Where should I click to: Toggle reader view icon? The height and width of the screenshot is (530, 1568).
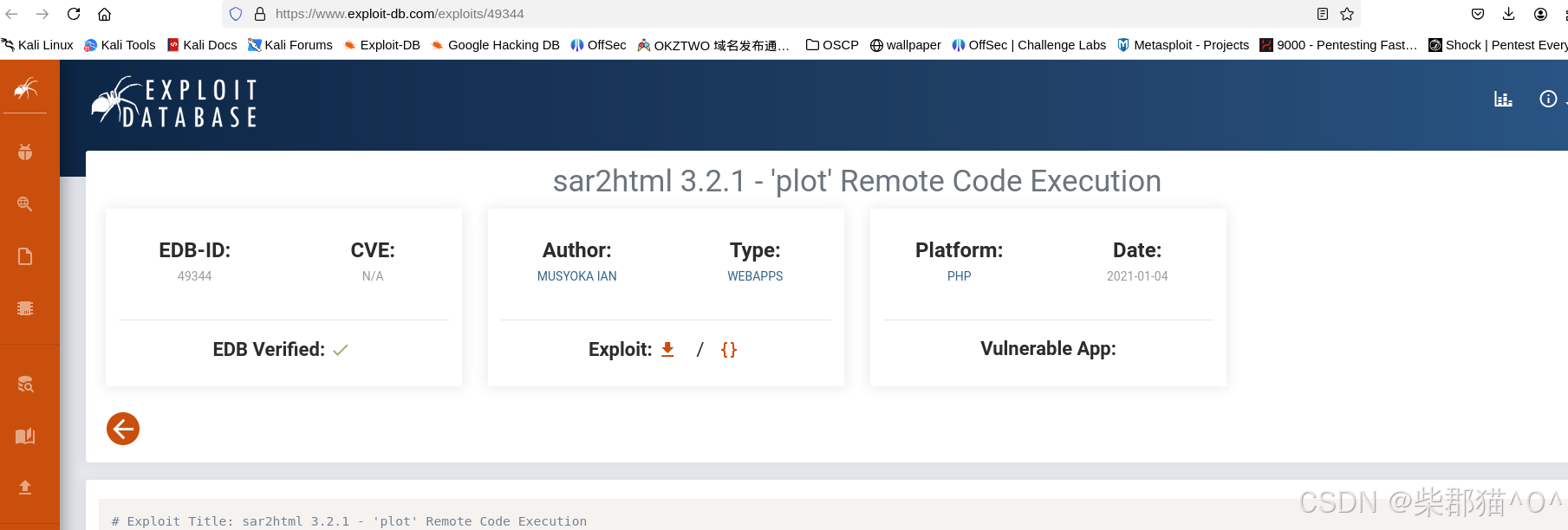point(1323,14)
